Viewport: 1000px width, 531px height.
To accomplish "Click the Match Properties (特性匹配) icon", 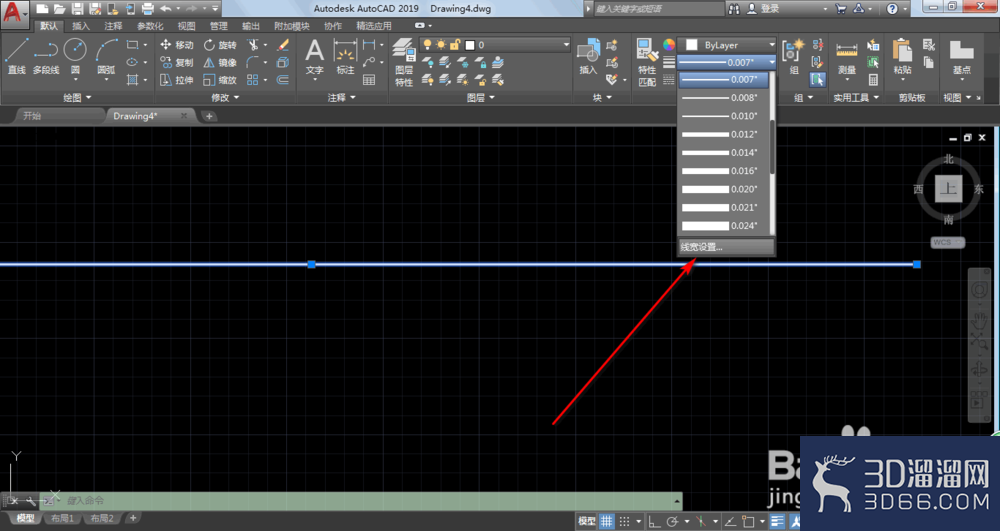I will [x=647, y=62].
